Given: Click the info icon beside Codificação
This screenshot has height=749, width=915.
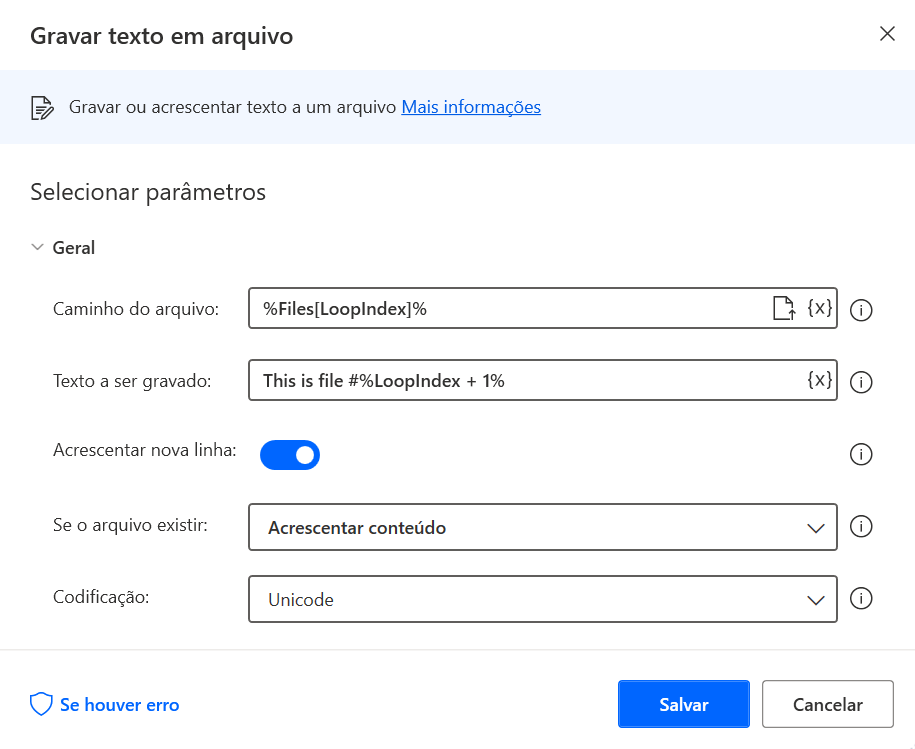Looking at the screenshot, I should [x=861, y=598].
